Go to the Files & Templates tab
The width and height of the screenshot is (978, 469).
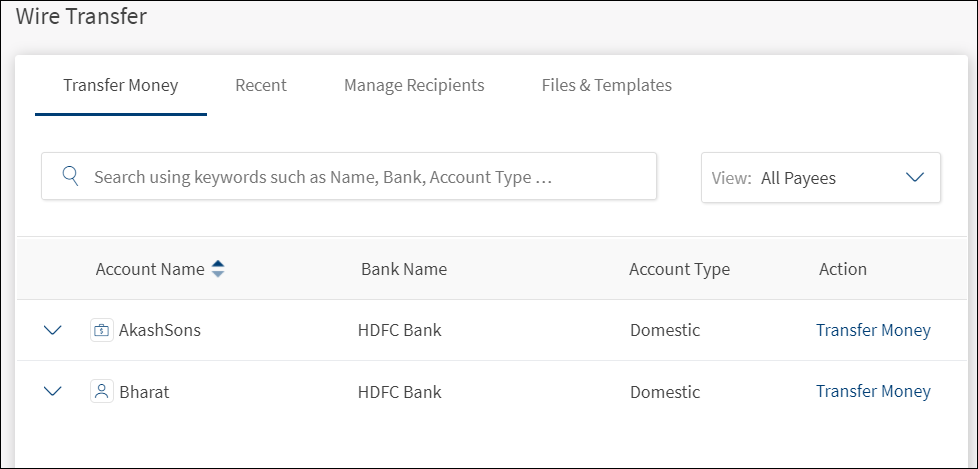(606, 85)
